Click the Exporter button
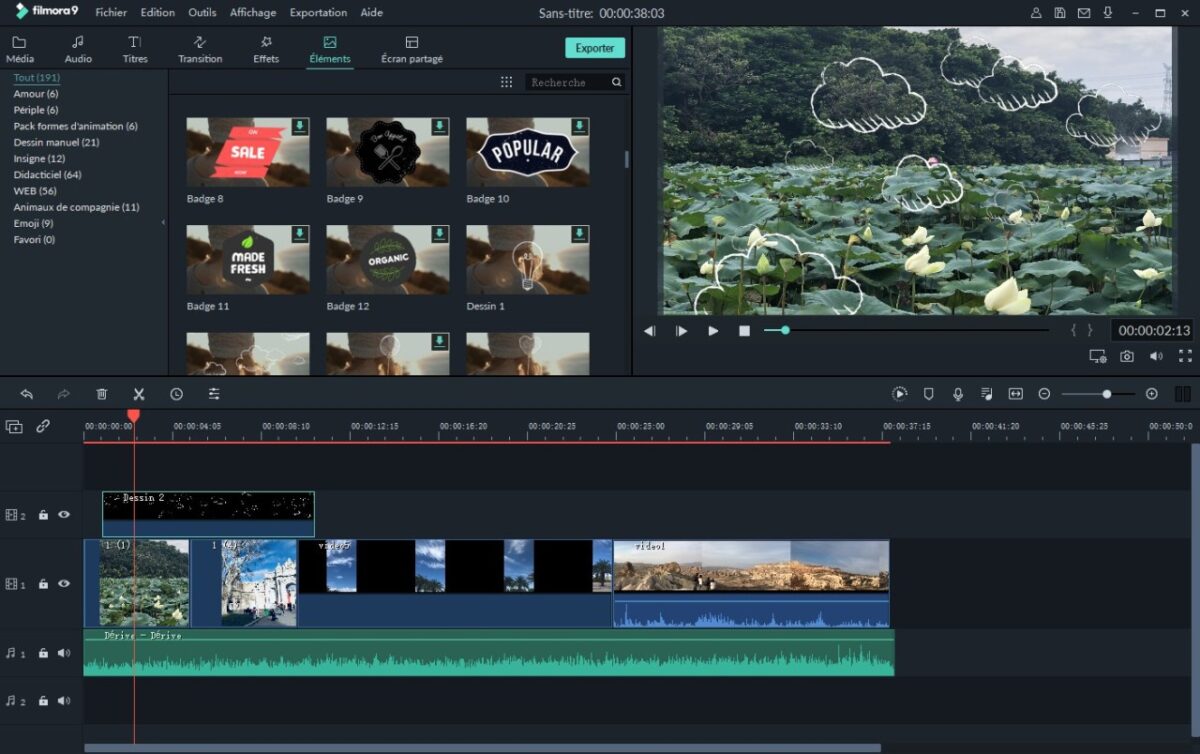The height and width of the screenshot is (754, 1200). pyautogui.click(x=595, y=48)
